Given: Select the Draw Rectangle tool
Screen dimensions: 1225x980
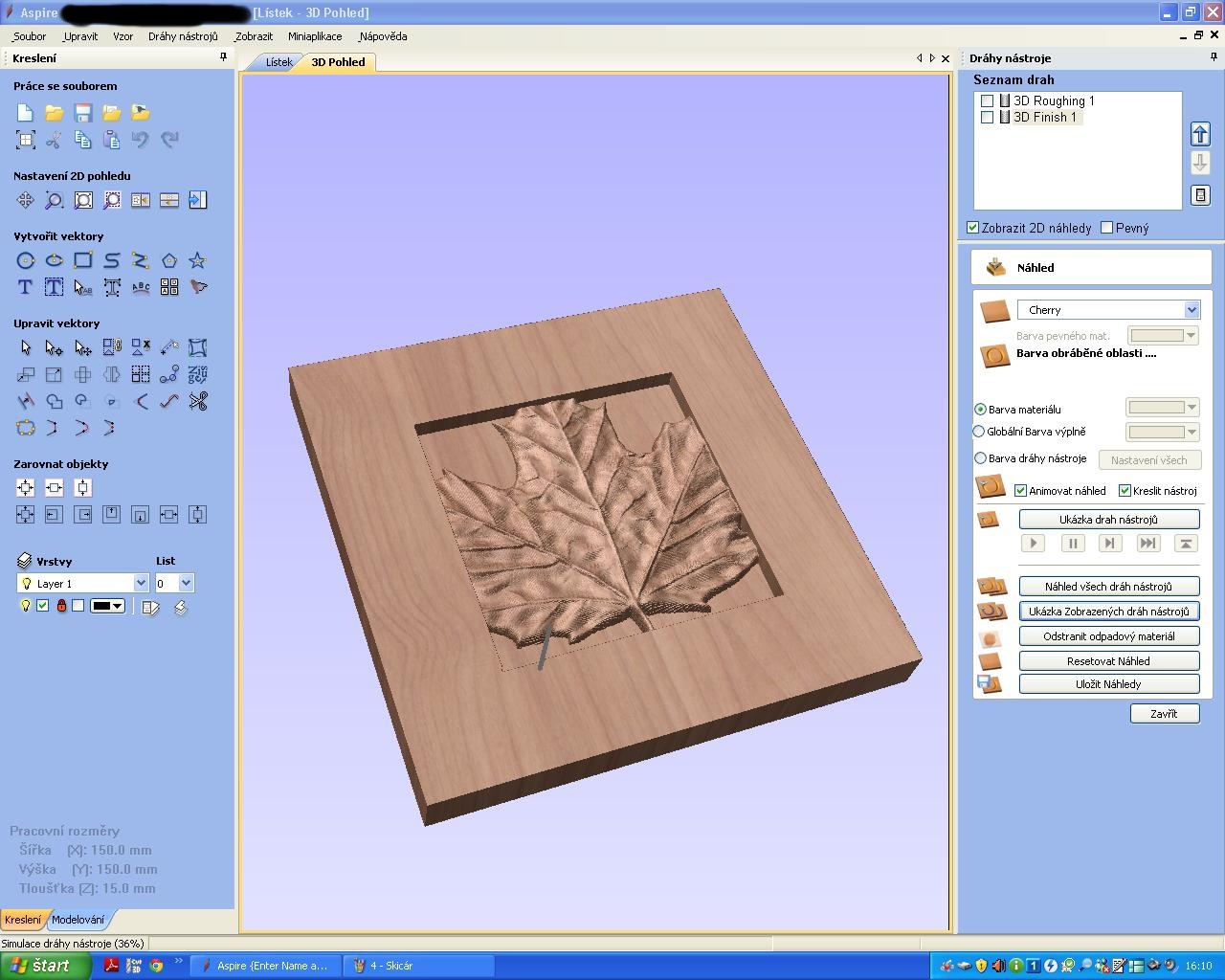Looking at the screenshot, I should 83,260.
